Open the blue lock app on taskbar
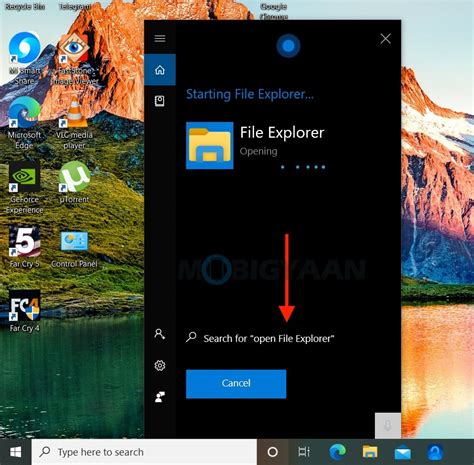Screen dimensions: 474x465 (x=435, y=452)
